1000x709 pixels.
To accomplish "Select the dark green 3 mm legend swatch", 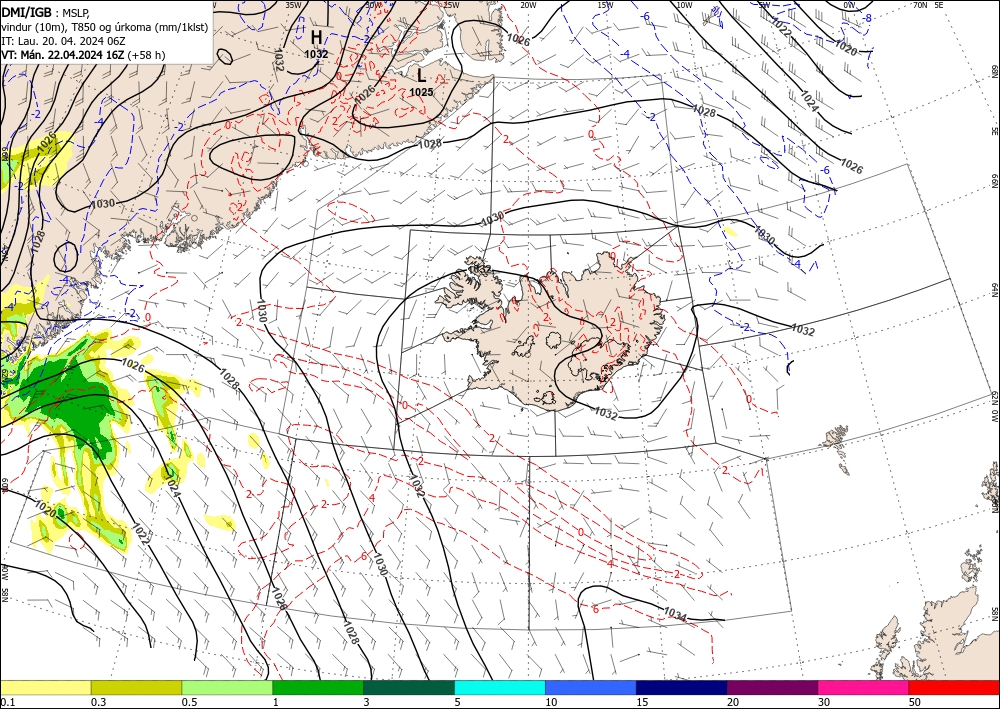I will click(409, 687).
